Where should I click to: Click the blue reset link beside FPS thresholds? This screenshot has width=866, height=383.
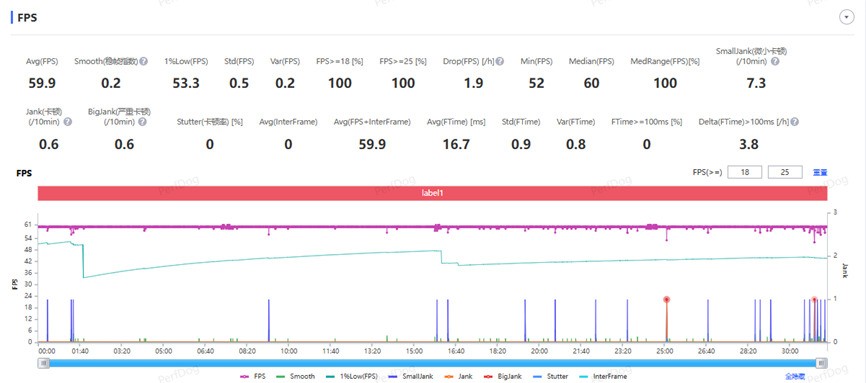point(820,172)
